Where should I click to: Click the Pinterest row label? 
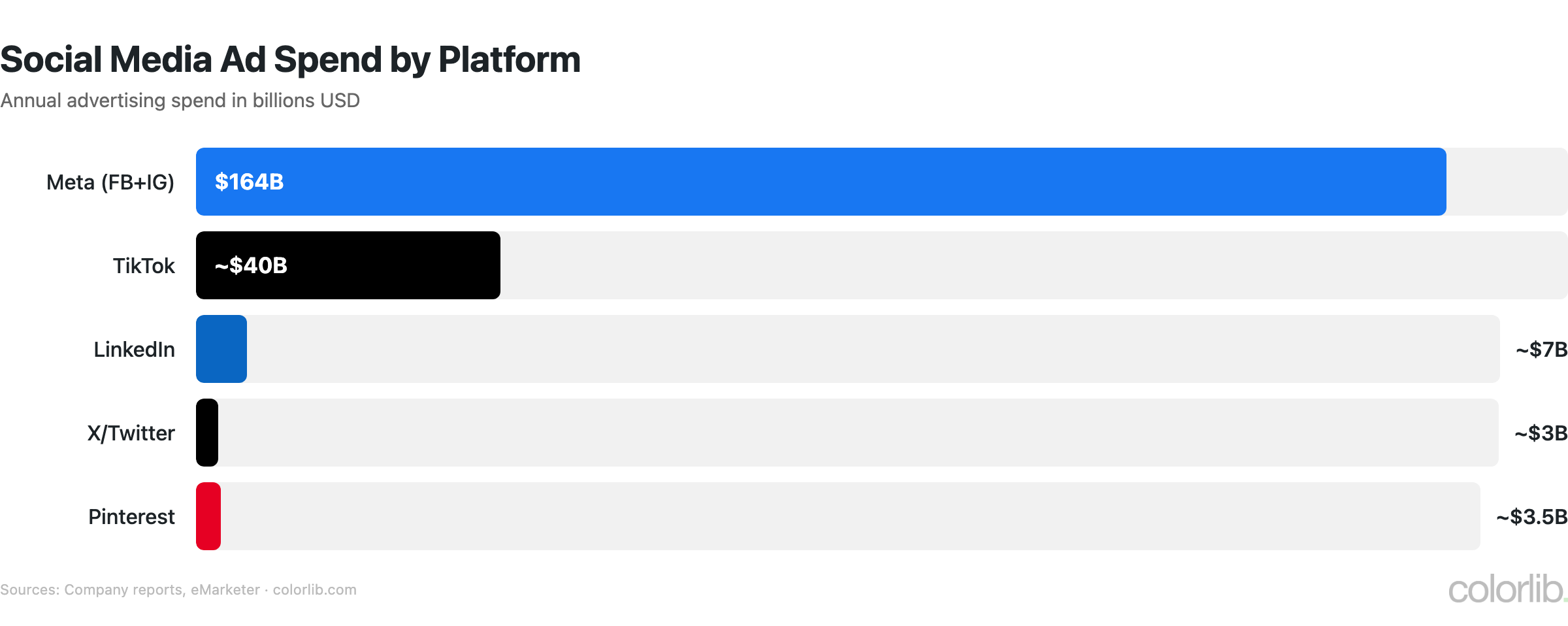click(x=131, y=517)
